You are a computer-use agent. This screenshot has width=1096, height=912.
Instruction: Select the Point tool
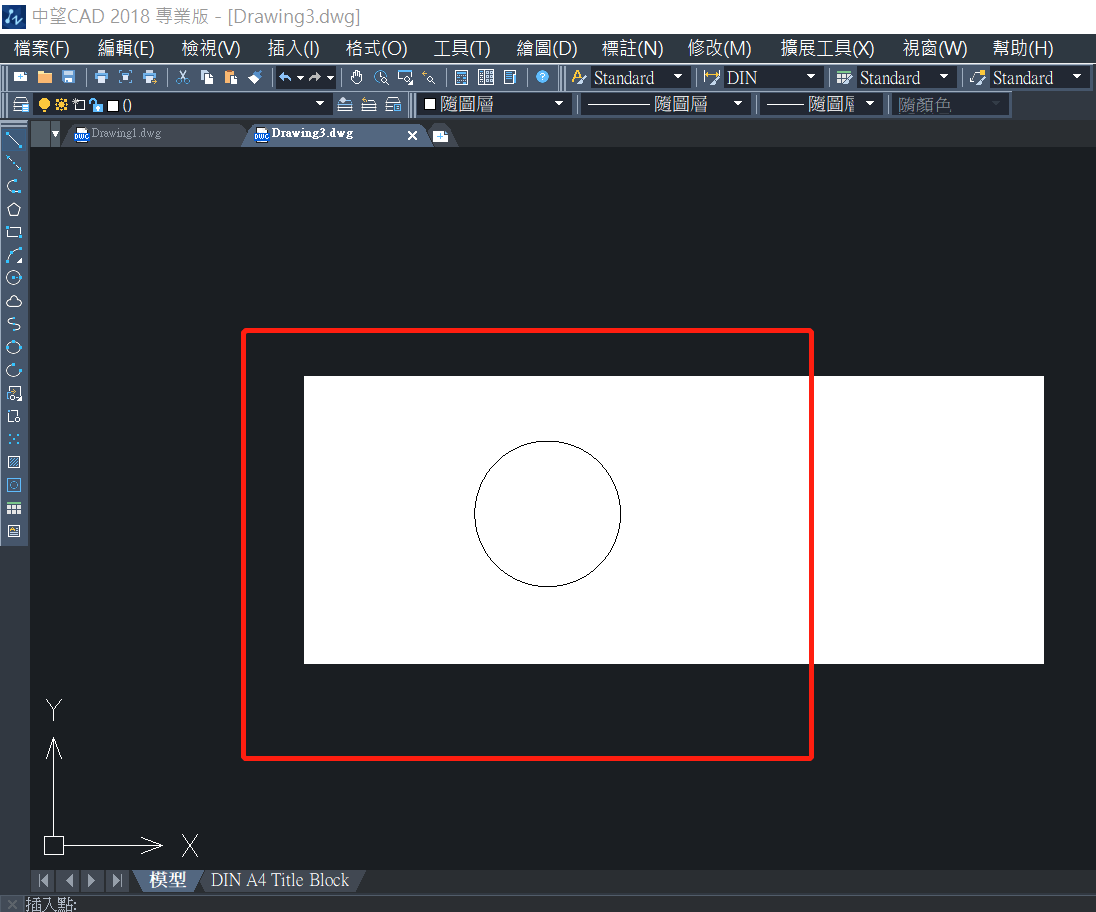pos(14,439)
